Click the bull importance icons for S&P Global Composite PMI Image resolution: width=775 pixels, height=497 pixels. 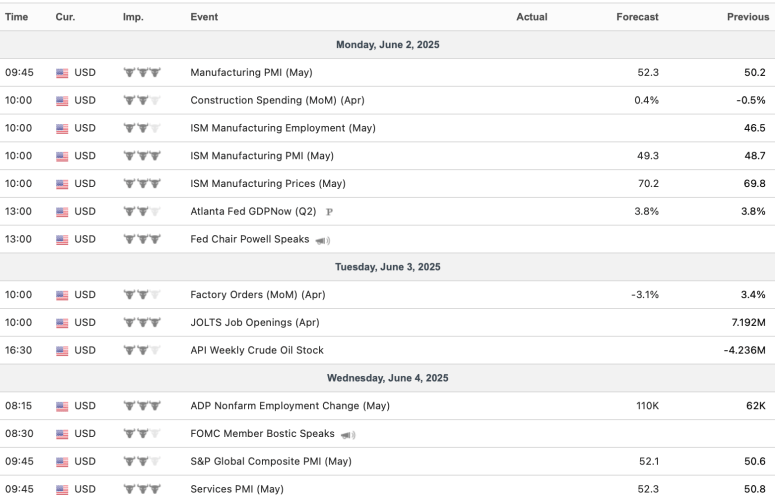(x=142, y=461)
